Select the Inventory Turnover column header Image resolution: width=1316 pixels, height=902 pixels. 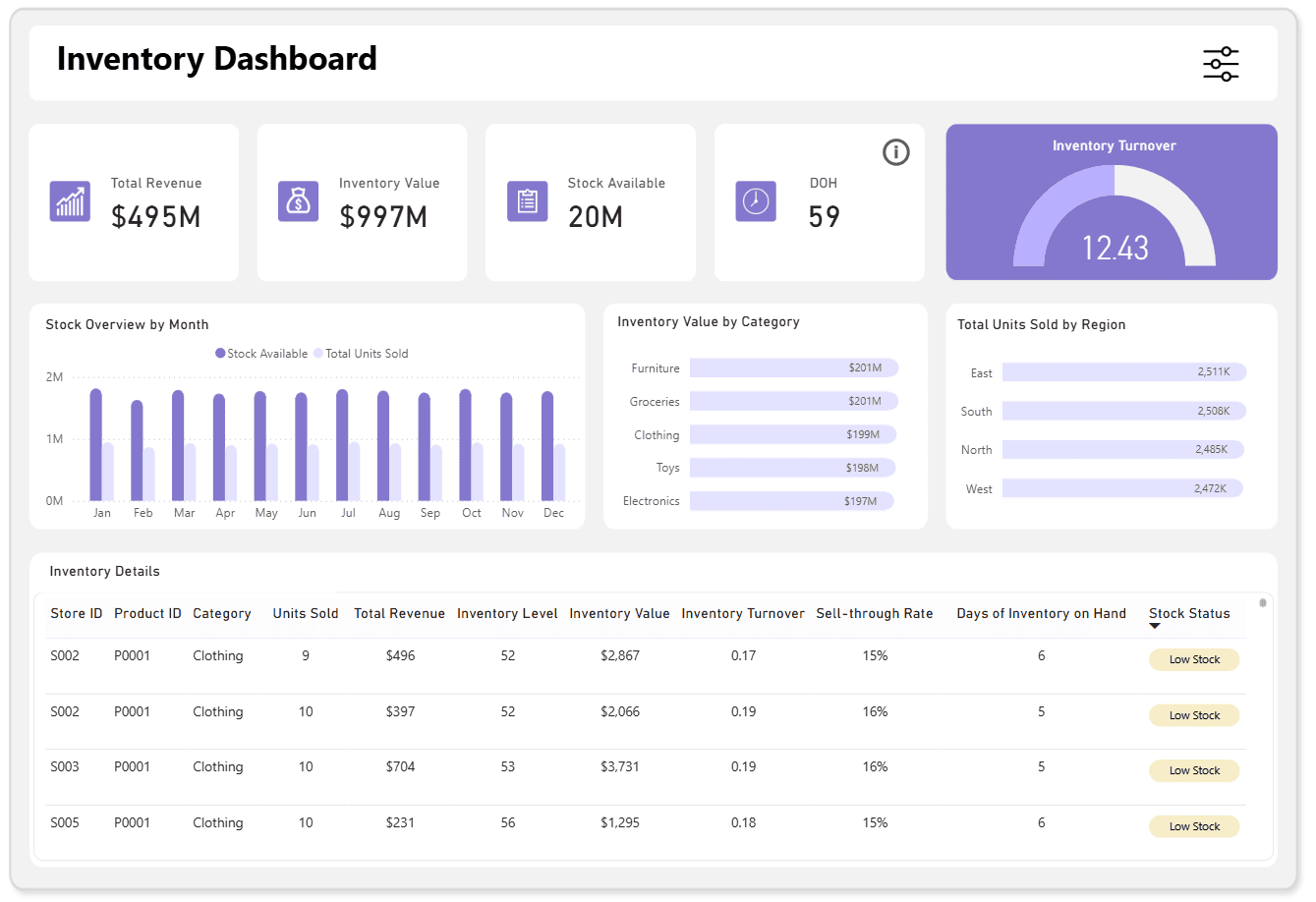click(x=742, y=613)
